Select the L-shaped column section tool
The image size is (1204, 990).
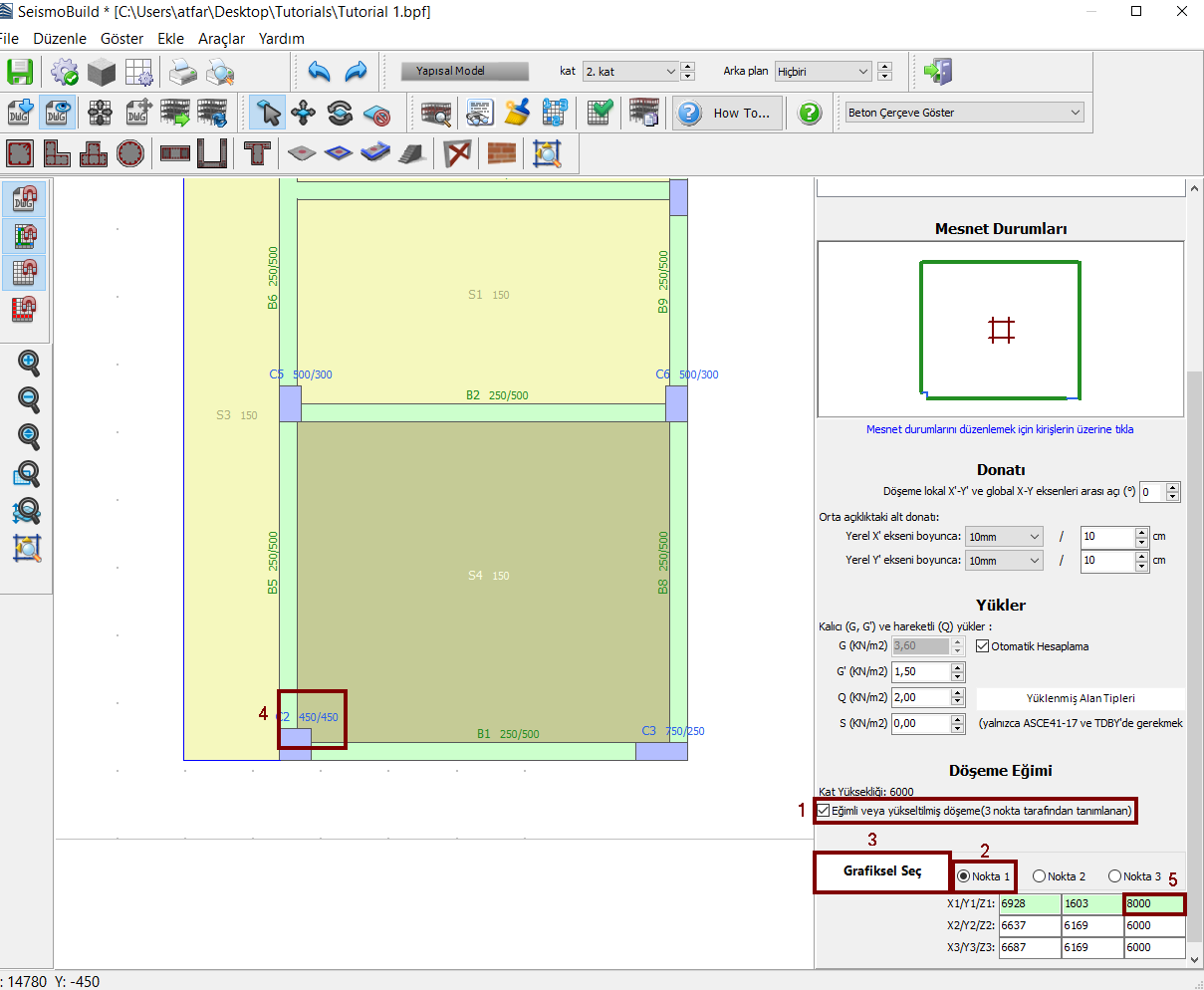57,153
